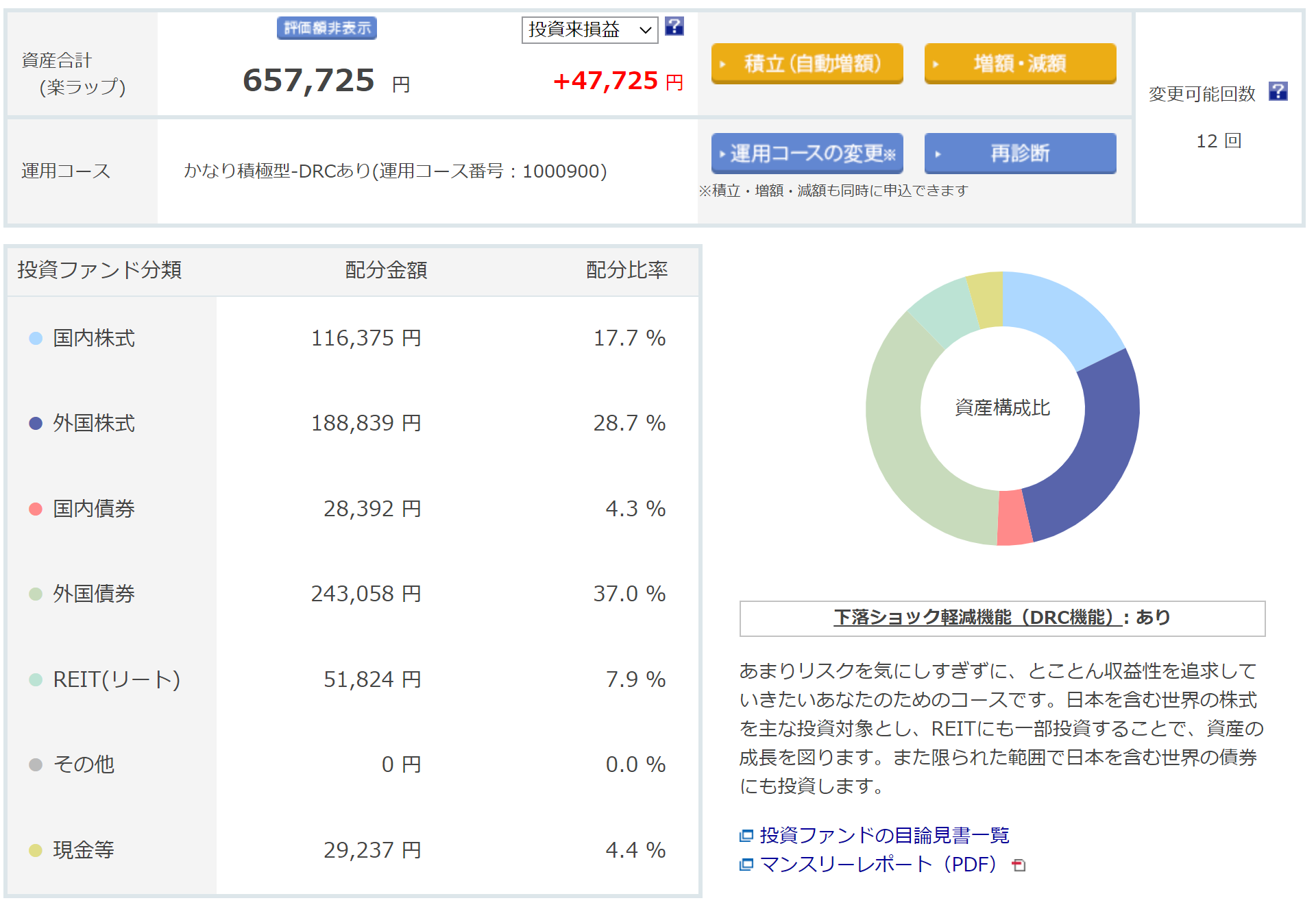Open マンスリーレポート（PDF） link

tap(878, 865)
